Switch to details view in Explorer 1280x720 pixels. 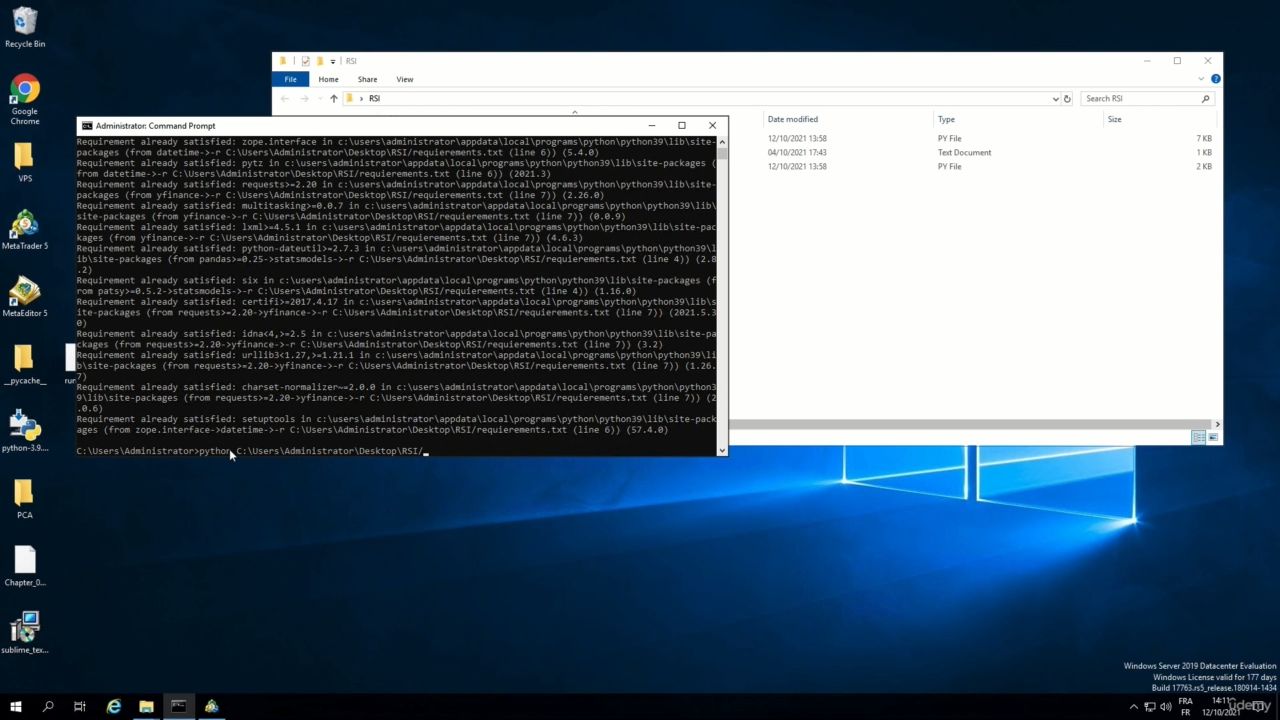pyautogui.click(x=1198, y=437)
